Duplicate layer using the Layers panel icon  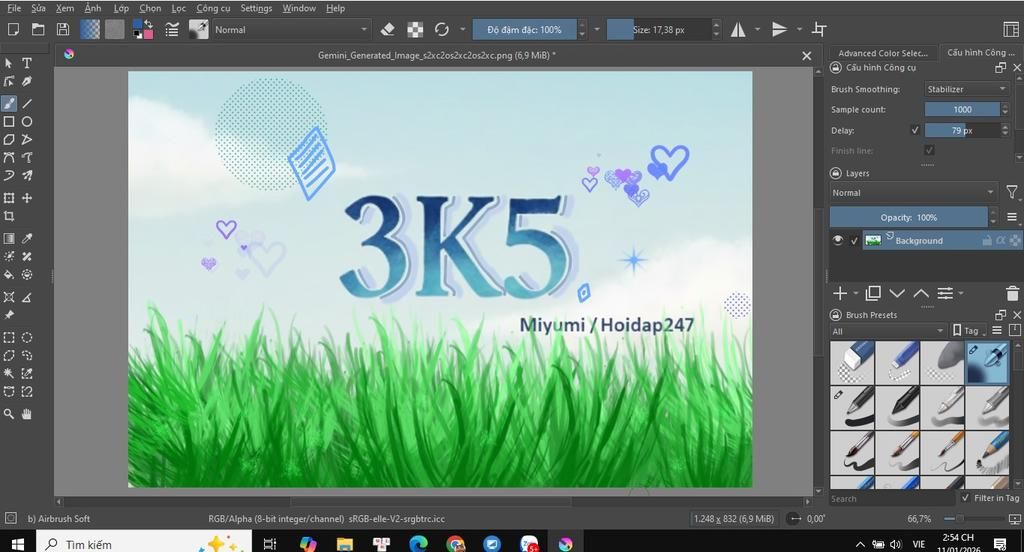coord(873,293)
